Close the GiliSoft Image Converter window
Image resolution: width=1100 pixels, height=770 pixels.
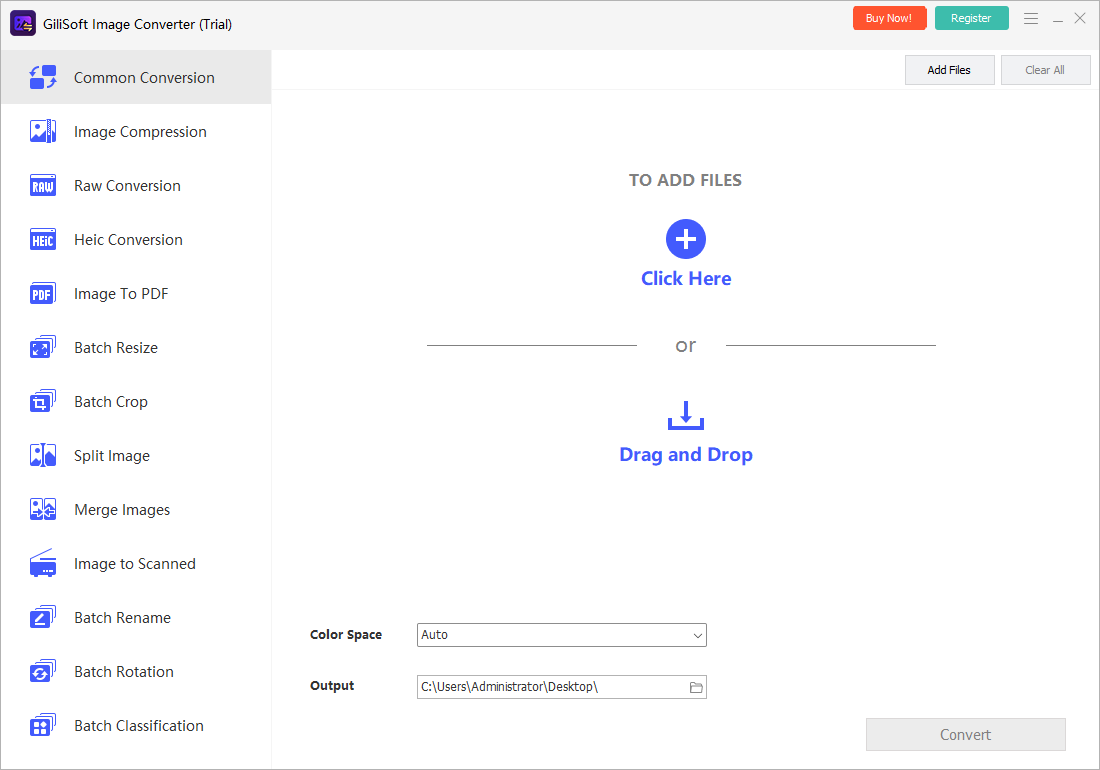click(x=1080, y=18)
